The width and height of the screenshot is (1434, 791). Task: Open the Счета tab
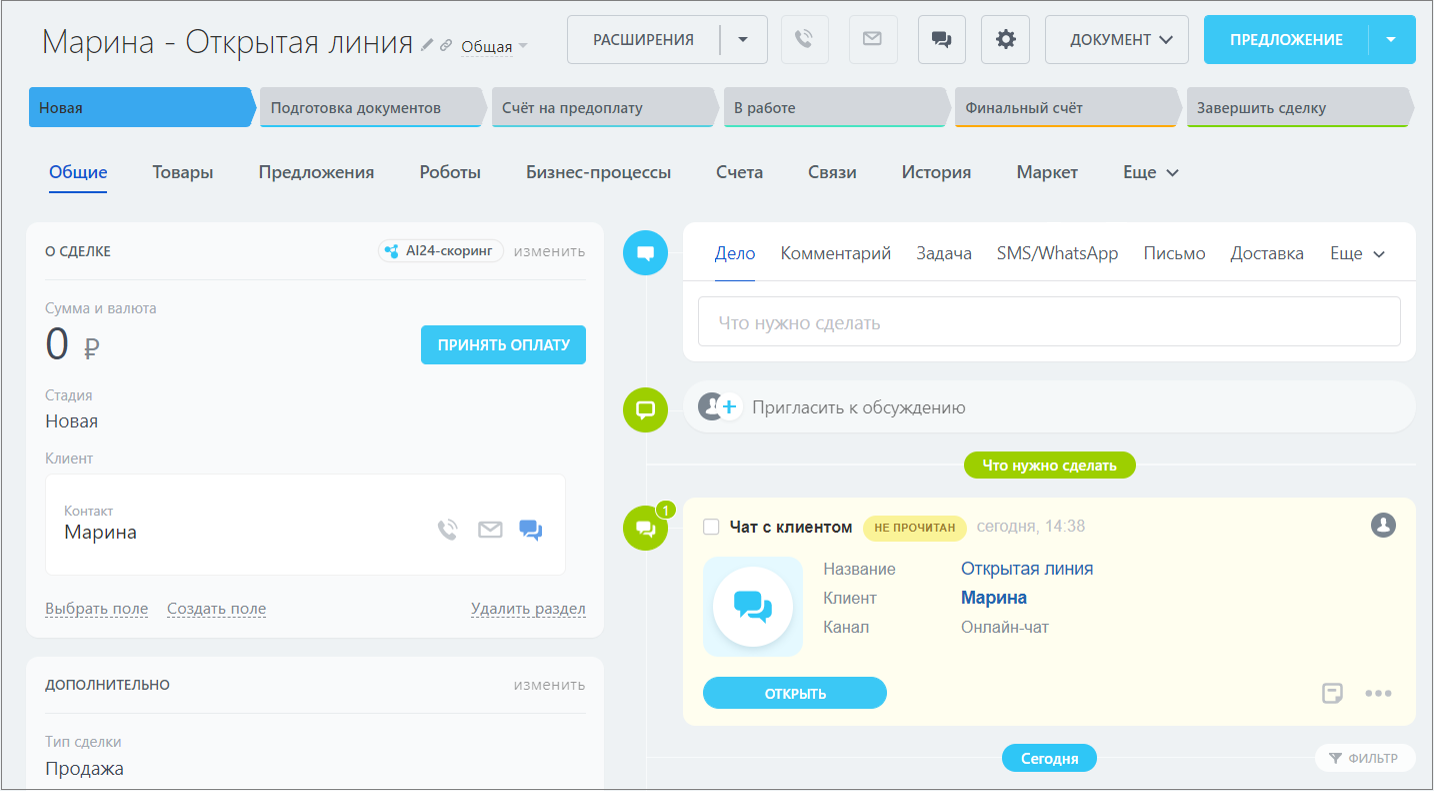(739, 172)
